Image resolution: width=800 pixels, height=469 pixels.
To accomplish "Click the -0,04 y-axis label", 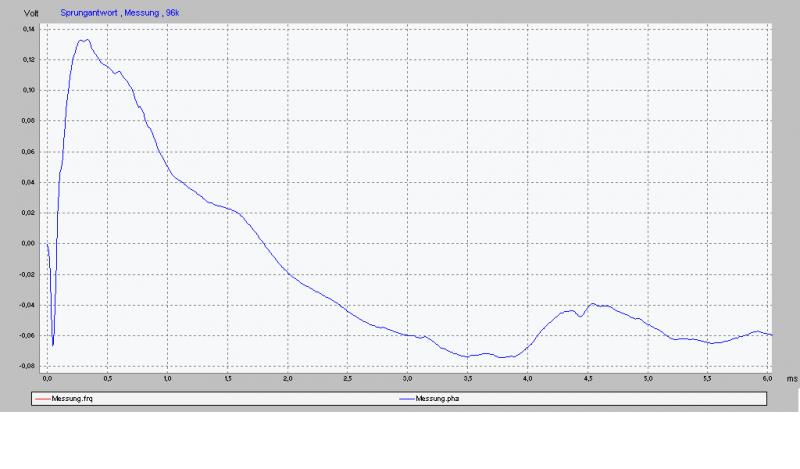I will pos(28,305).
